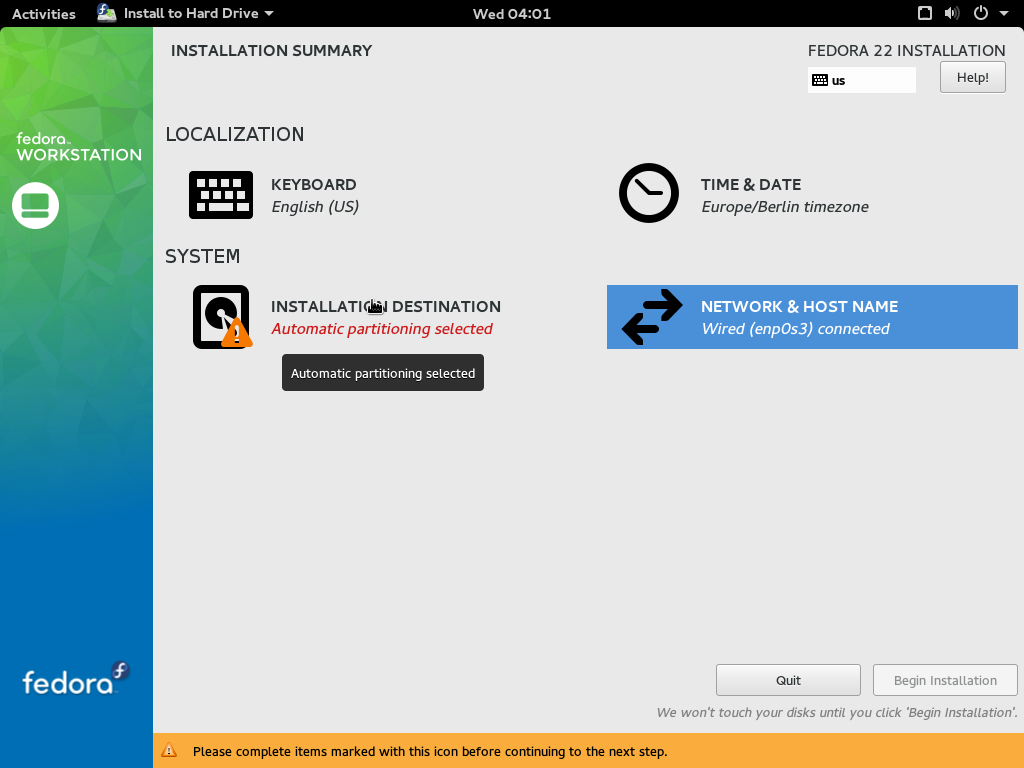The width and height of the screenshot is (1024, 768).
Task: Expand the Install to Hard Drive app menu
Action: click(186, 13)
